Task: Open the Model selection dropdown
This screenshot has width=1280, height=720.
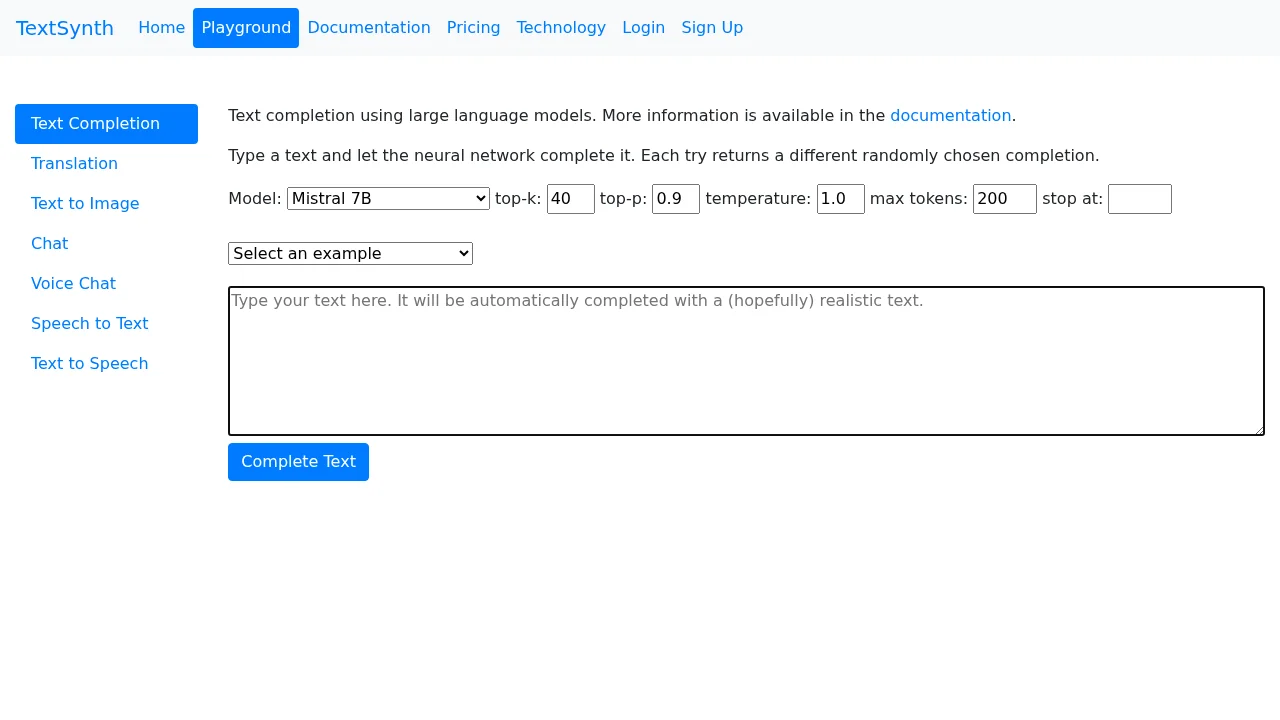Action: pos(388,198)
